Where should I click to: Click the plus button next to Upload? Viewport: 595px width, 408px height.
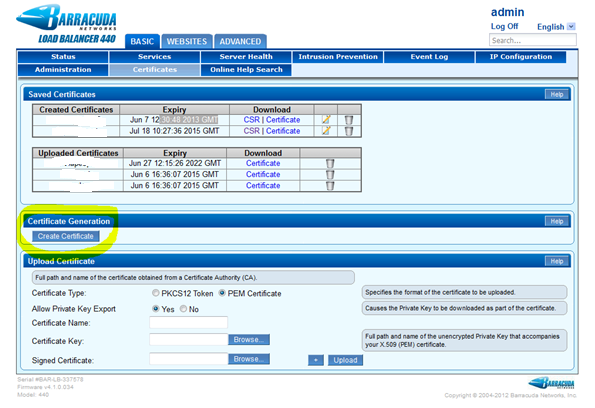tap(316, 360)
